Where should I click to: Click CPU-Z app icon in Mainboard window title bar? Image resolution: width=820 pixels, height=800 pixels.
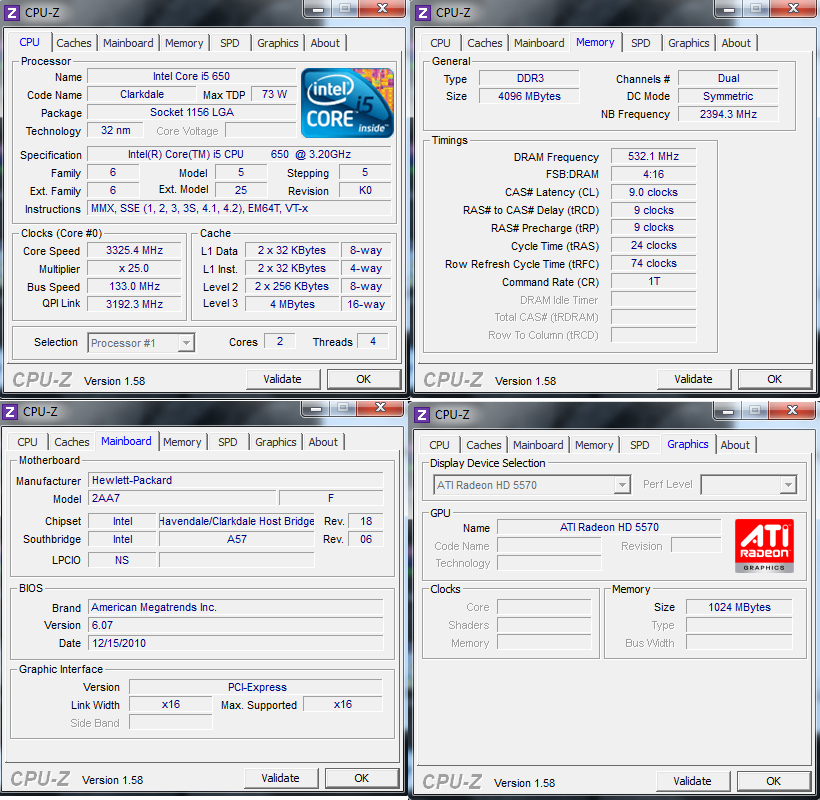pos(10,412)
